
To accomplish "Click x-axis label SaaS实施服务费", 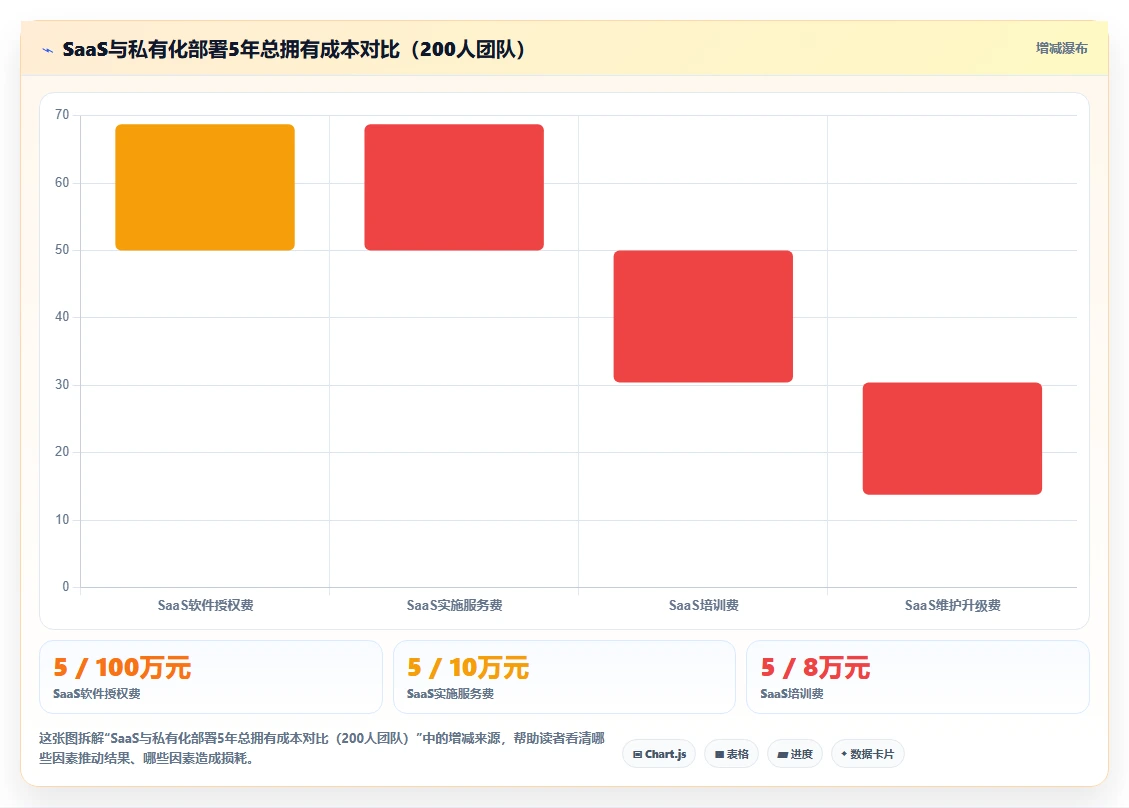I will [x=454, y=606].
